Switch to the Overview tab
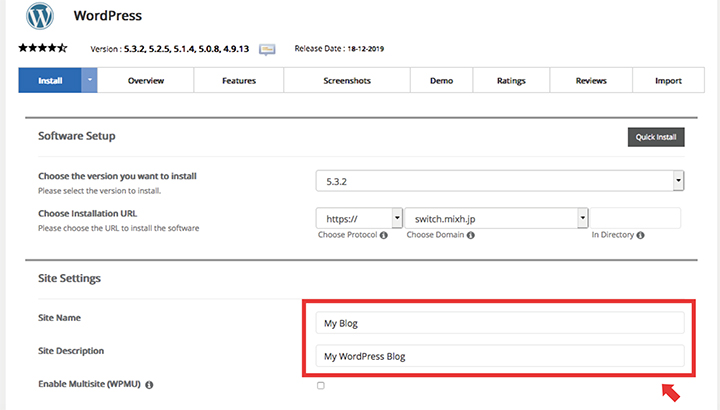Viewport: 720px width, 410px height. [x=146, y=80]
